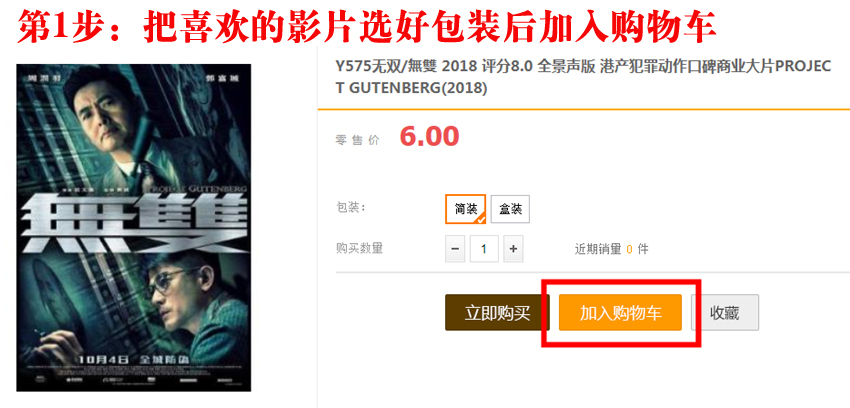Image resolution: width=850 pixels, height=408 pixels.
Task: Click the 近期销量 label
Action: (x=598, y=250)
